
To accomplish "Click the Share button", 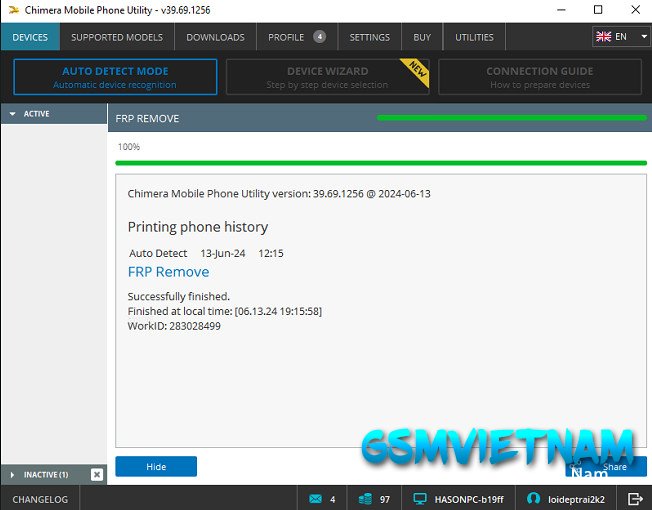I will pos(606,466).
